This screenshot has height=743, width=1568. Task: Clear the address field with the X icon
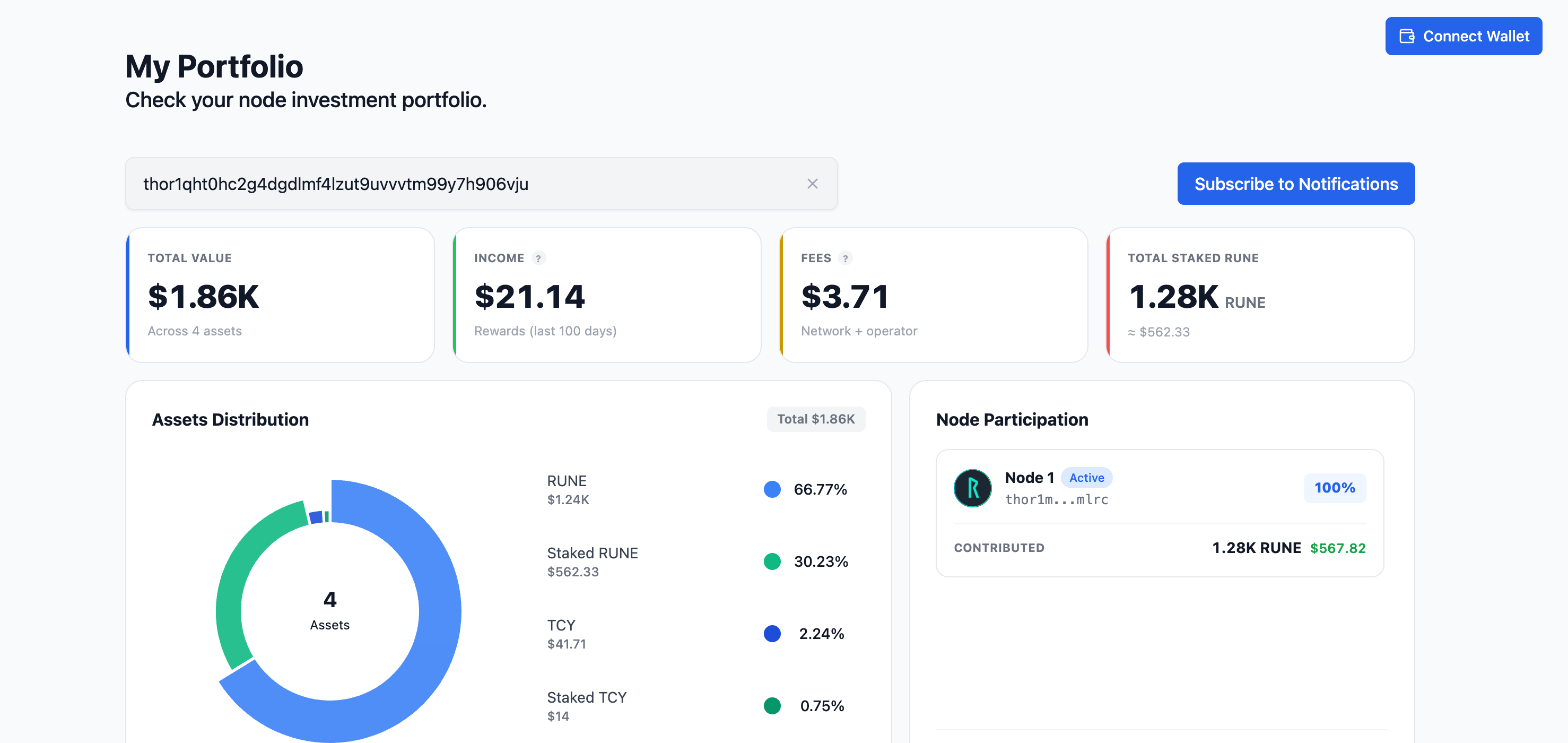point(812,184)
